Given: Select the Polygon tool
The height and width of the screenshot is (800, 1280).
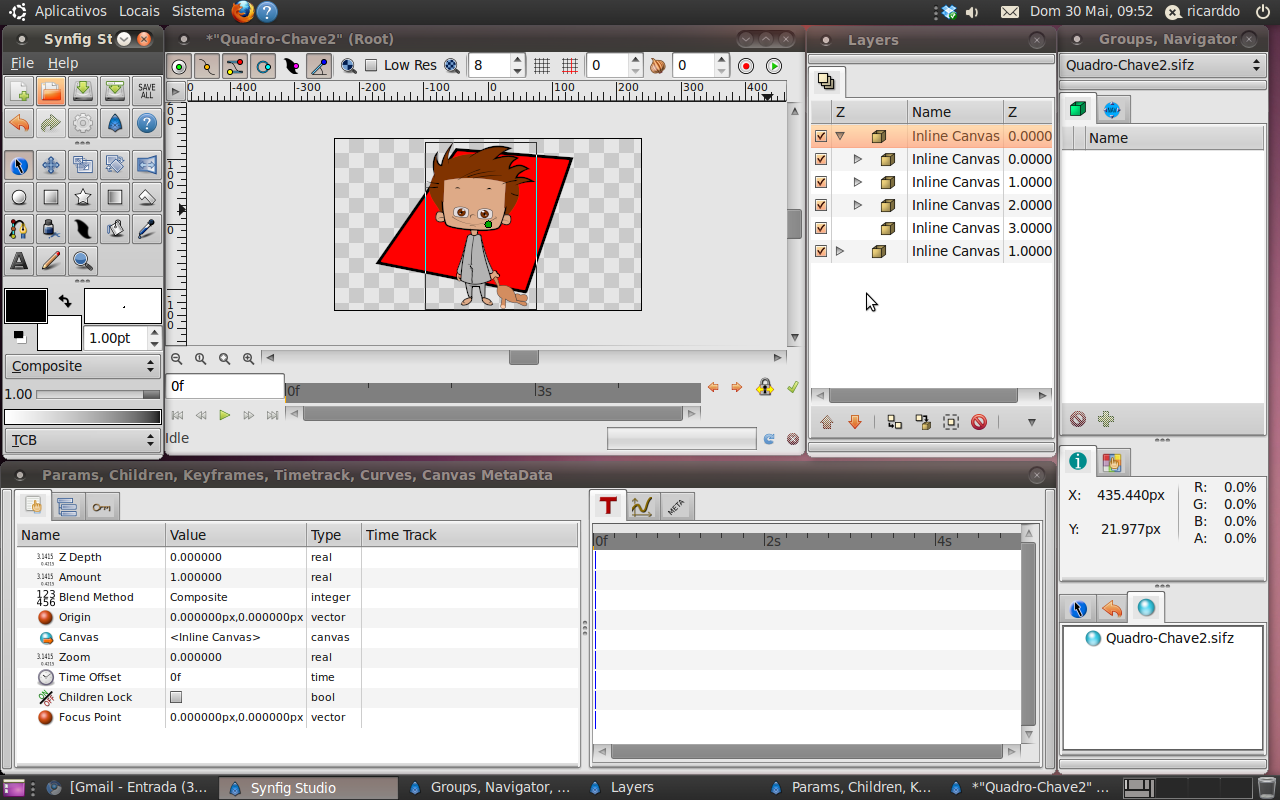Looking at the screenshot, I should [147, 197].
